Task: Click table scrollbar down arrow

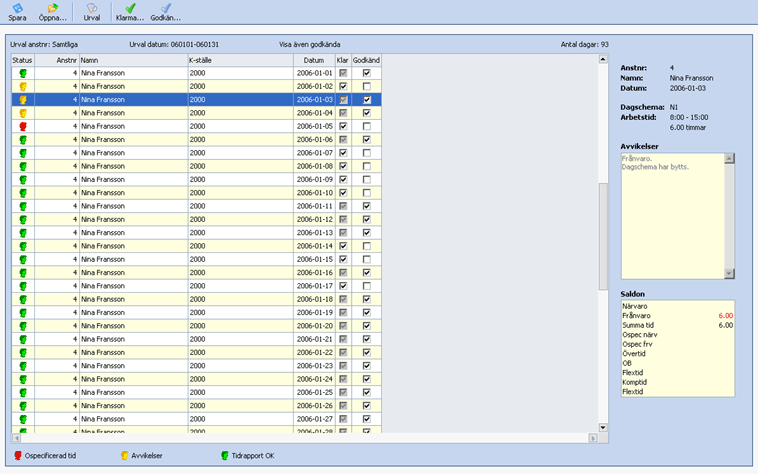Action: 603,428
